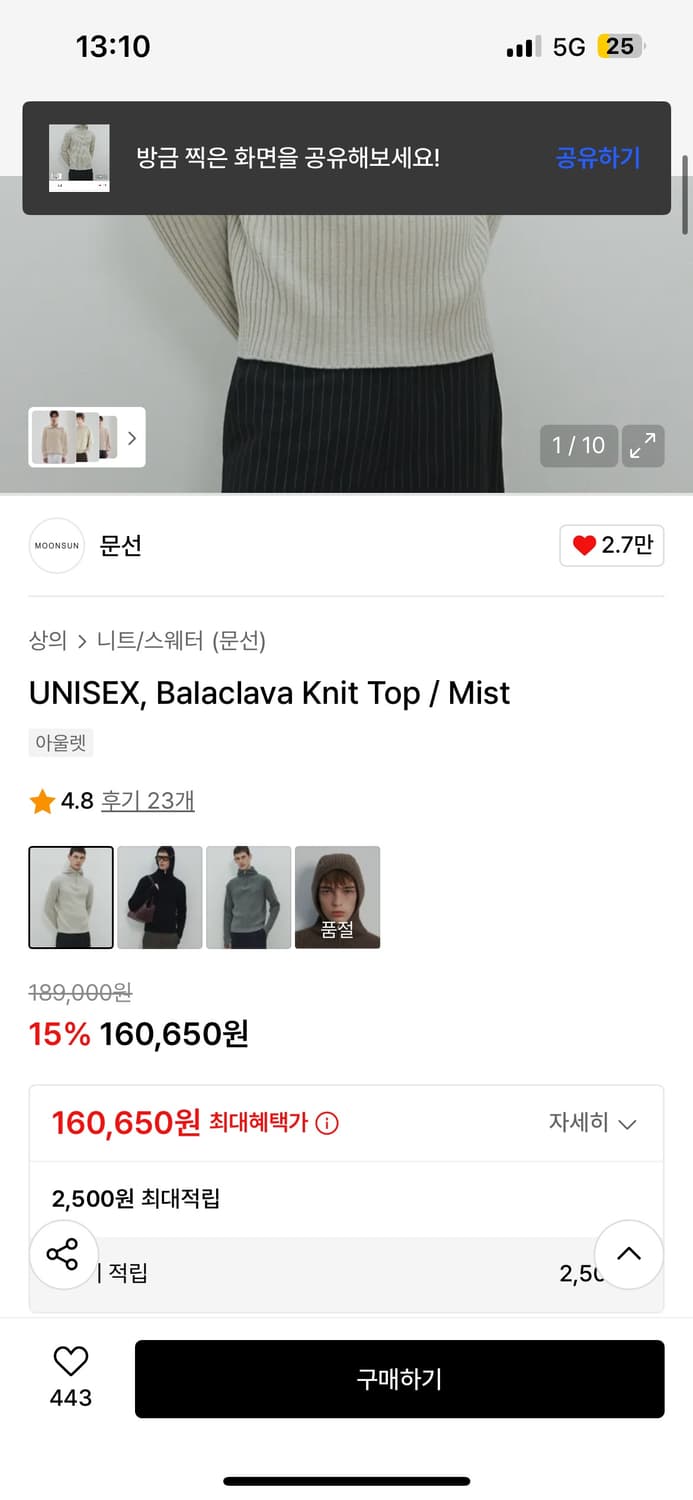This screenshot has width=693, height=1500.
Task: Tap the screenshot preview thumbnail in banner
Action: coord(79,158)
